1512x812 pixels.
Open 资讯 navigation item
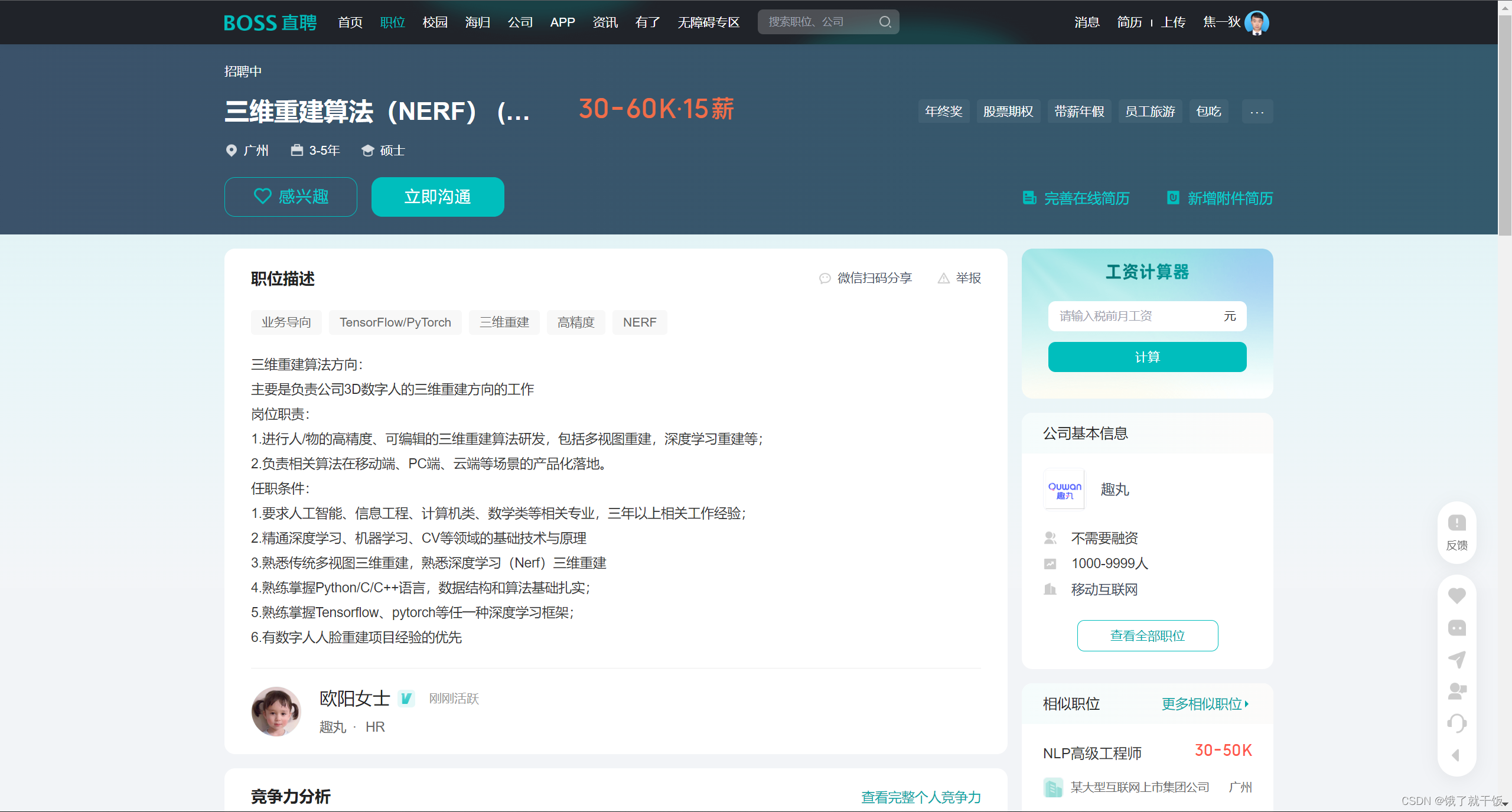coord(605,22)
